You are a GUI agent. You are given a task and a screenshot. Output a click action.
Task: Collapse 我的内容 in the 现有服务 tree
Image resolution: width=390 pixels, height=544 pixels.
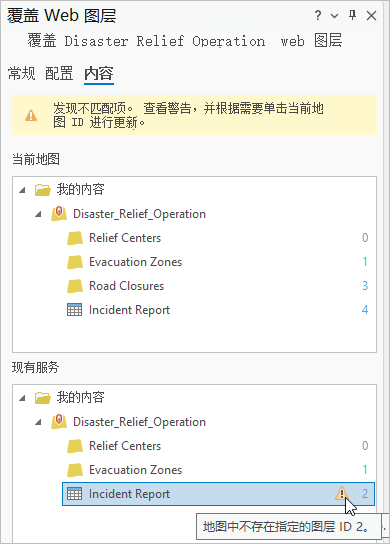pos(22,398)
